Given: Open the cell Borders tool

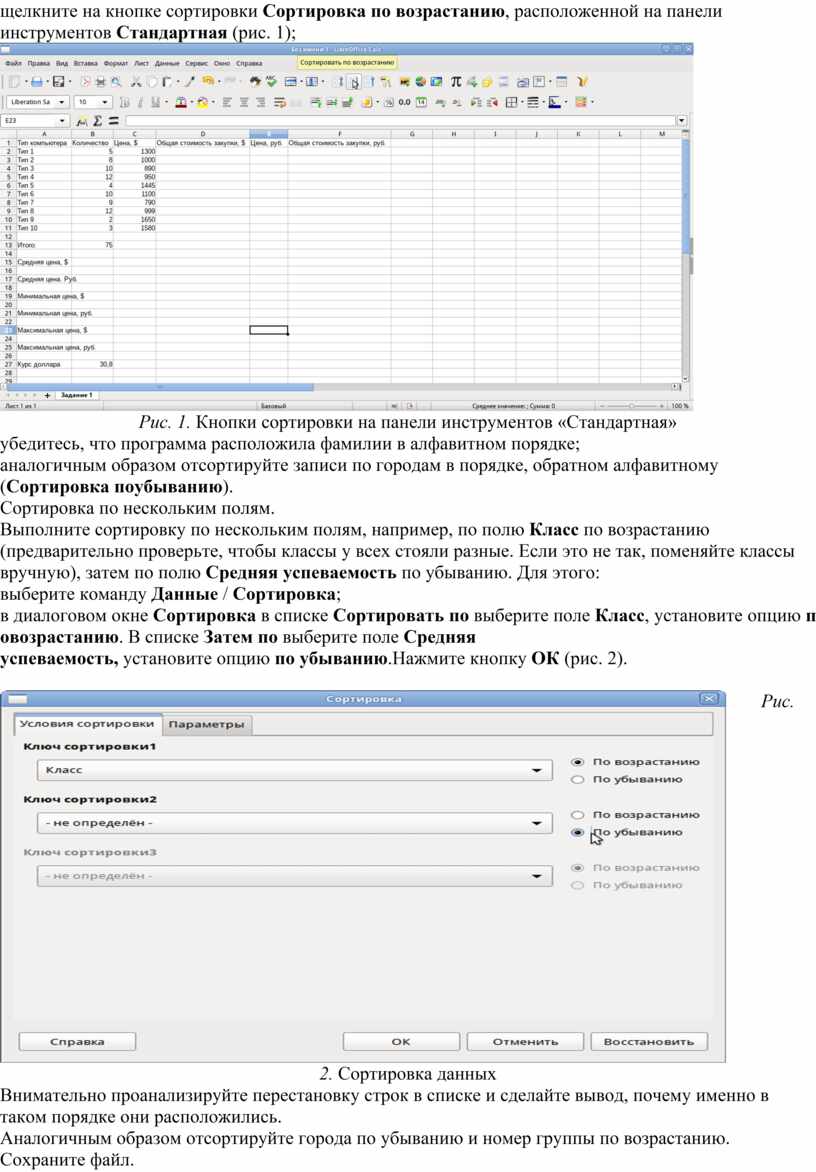Looking at the screenshot, I should click(x=512, y=102).
